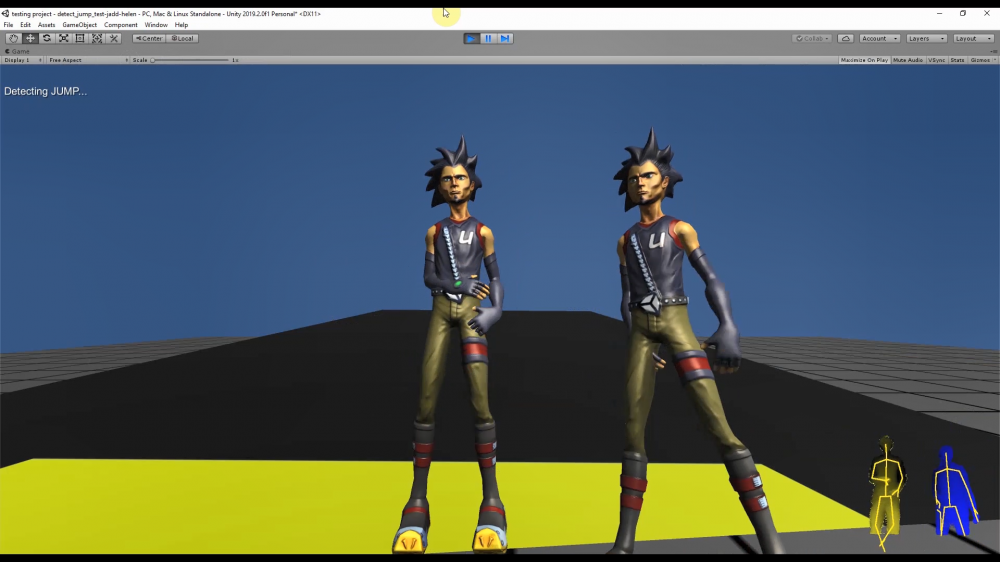This screenshot has height=562, width=1000.
Task: Select the Hand tool
Action: point(13,38)
